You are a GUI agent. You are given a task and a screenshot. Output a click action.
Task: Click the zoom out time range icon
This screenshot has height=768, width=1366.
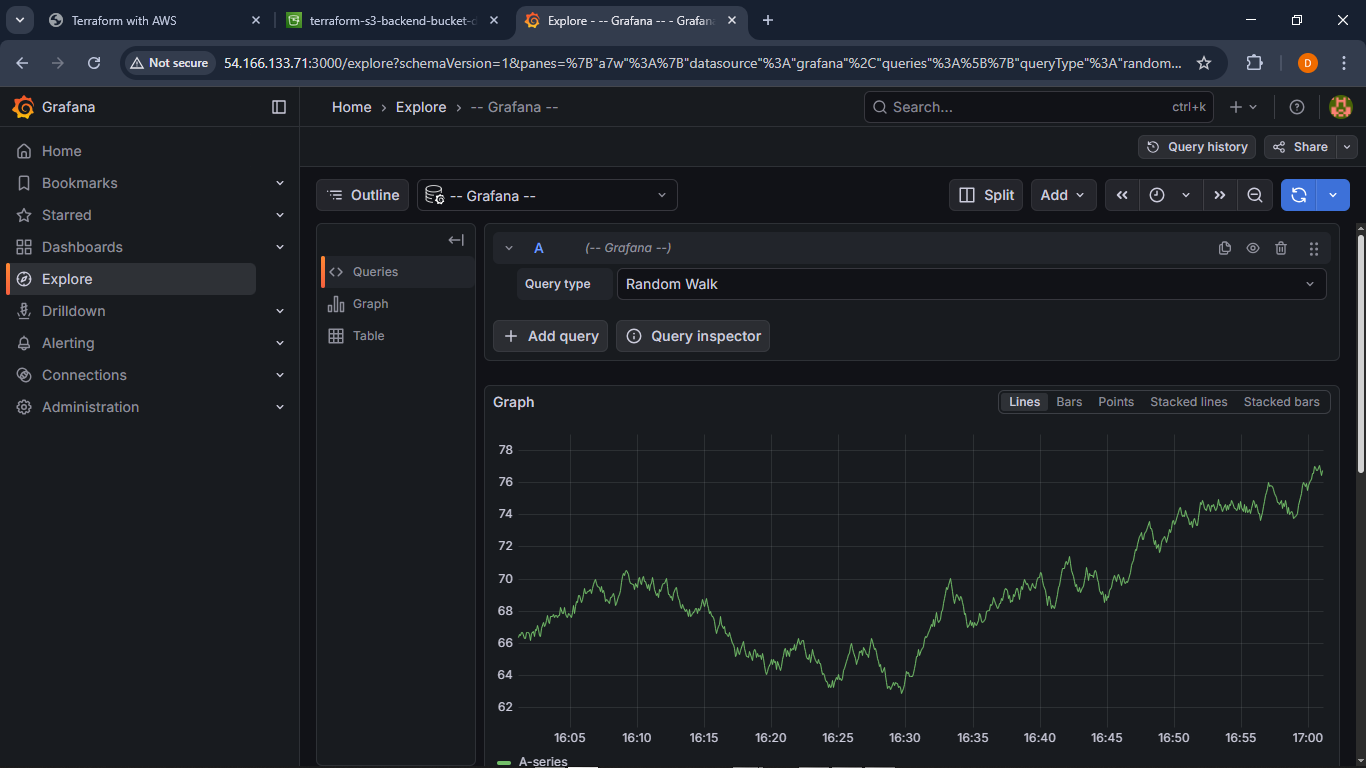pos(1254,195)
